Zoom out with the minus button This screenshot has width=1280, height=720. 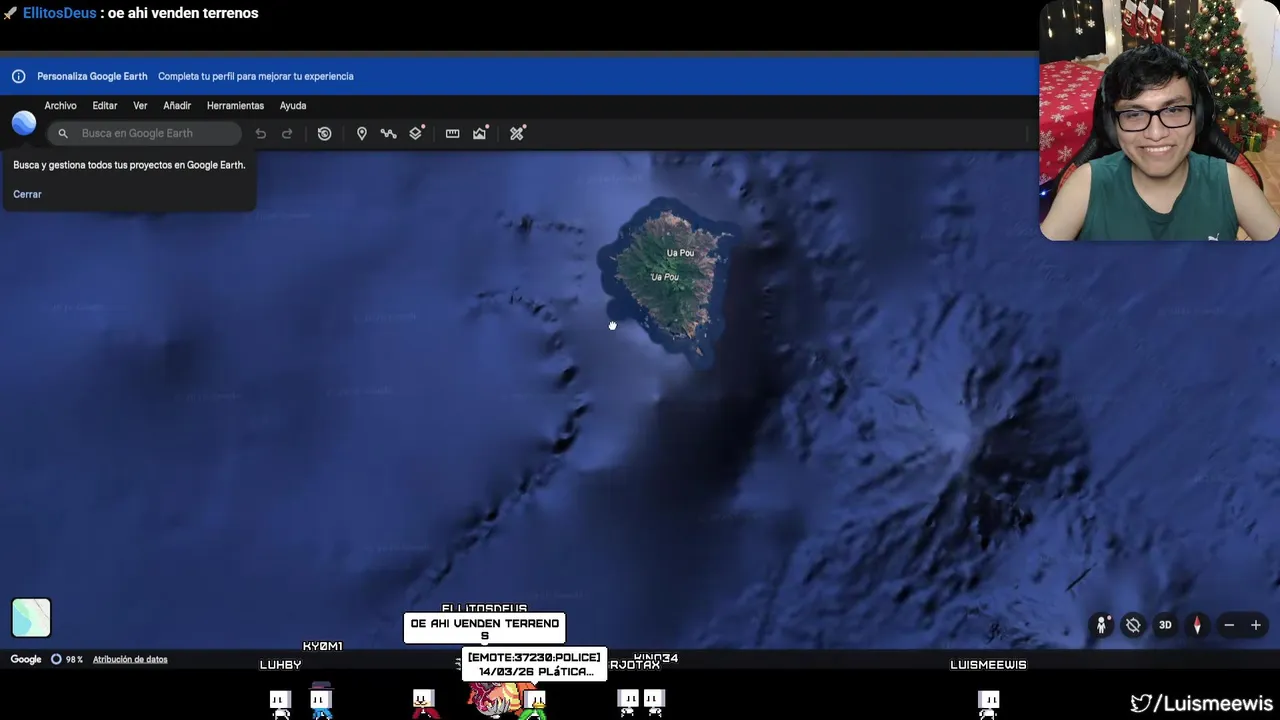tap(1229, 625)
